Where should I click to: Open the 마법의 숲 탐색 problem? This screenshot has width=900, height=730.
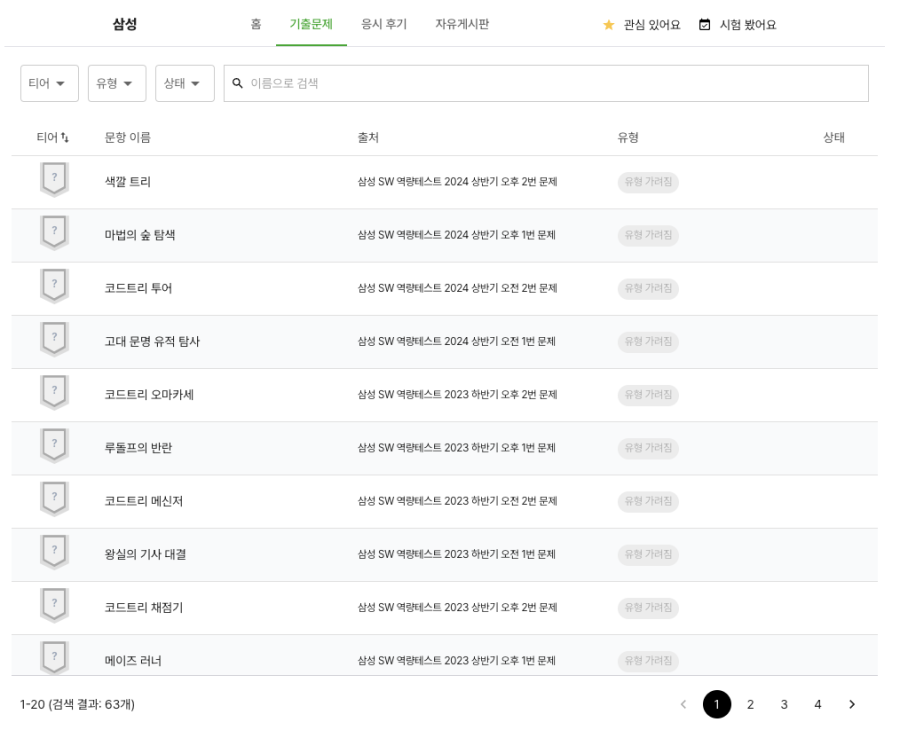click(x=139, y=235)
